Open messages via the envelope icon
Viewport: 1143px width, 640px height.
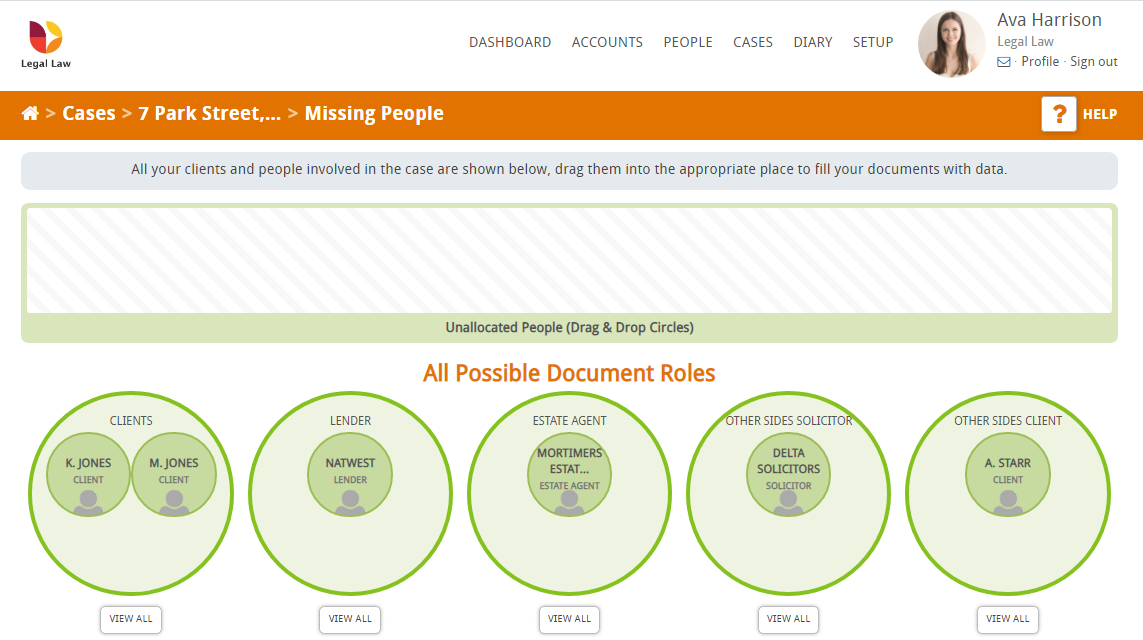pyautogui.click(x=1003, y=61)
